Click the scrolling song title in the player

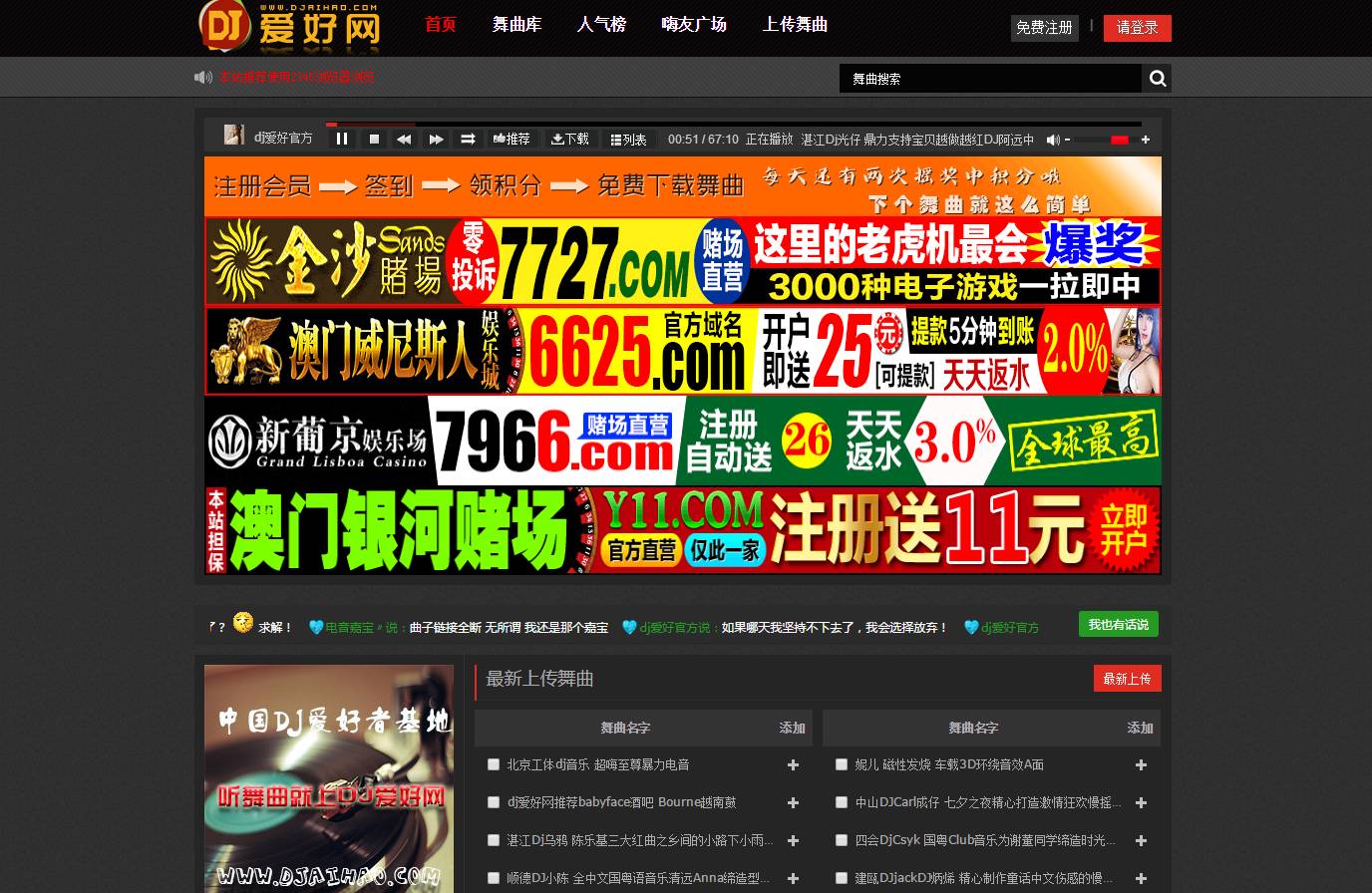pos(917,140)
